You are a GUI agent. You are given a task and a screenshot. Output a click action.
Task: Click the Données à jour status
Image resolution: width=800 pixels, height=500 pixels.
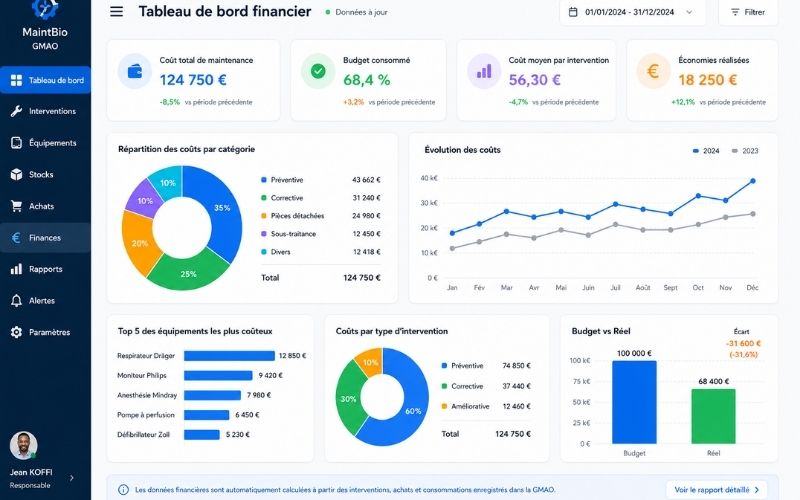(x=357, y=12)
